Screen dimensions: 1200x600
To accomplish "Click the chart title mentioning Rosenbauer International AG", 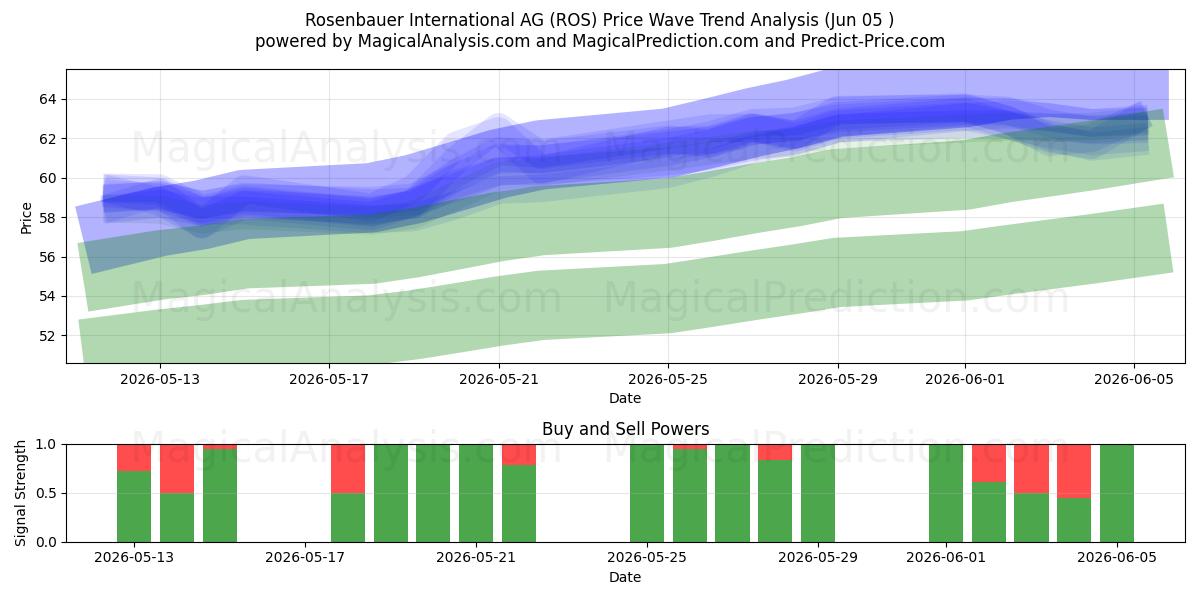I will [600, 19].
